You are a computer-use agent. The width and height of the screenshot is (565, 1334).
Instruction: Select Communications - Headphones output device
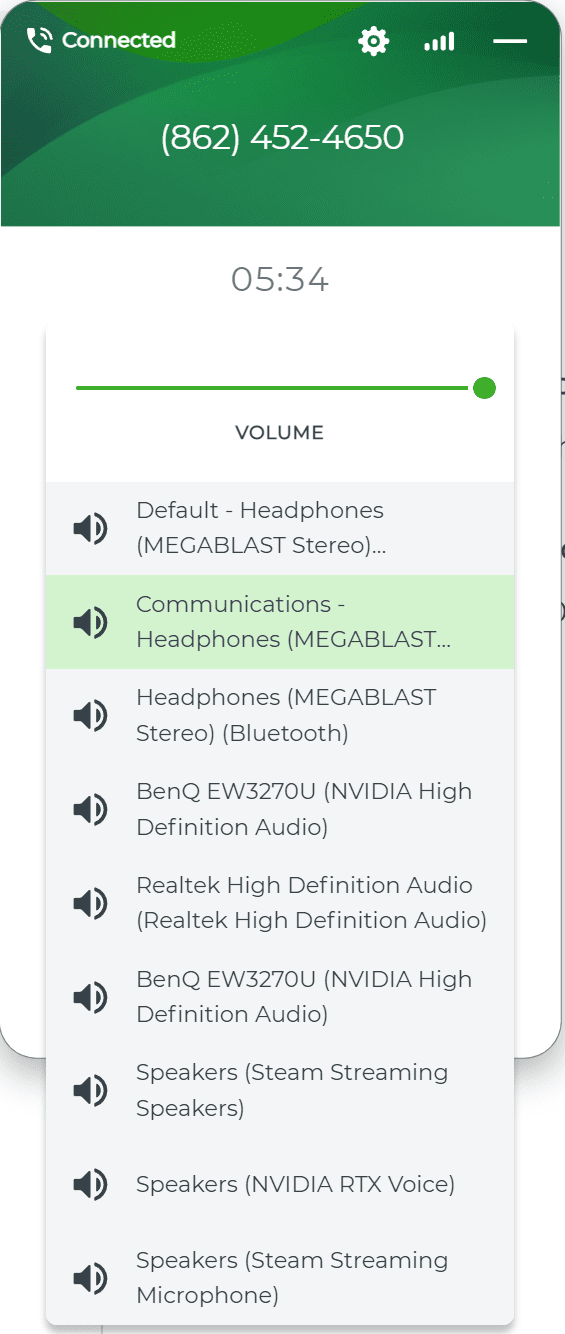[280, 622]
